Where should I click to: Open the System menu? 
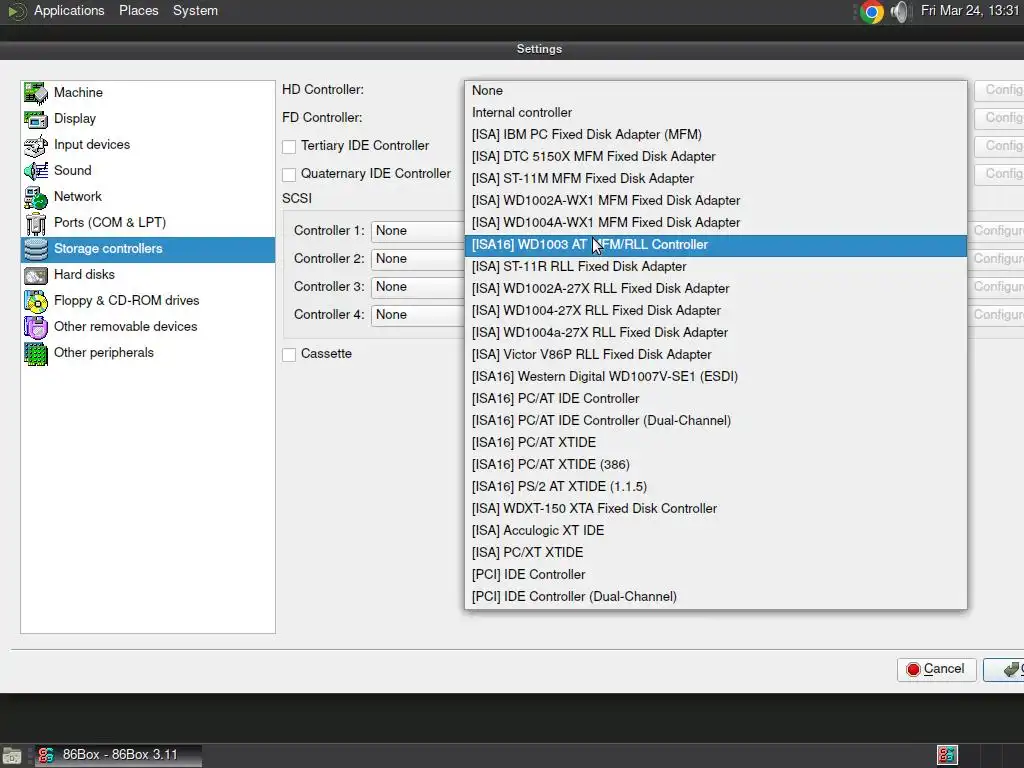(x=195, y=11)
